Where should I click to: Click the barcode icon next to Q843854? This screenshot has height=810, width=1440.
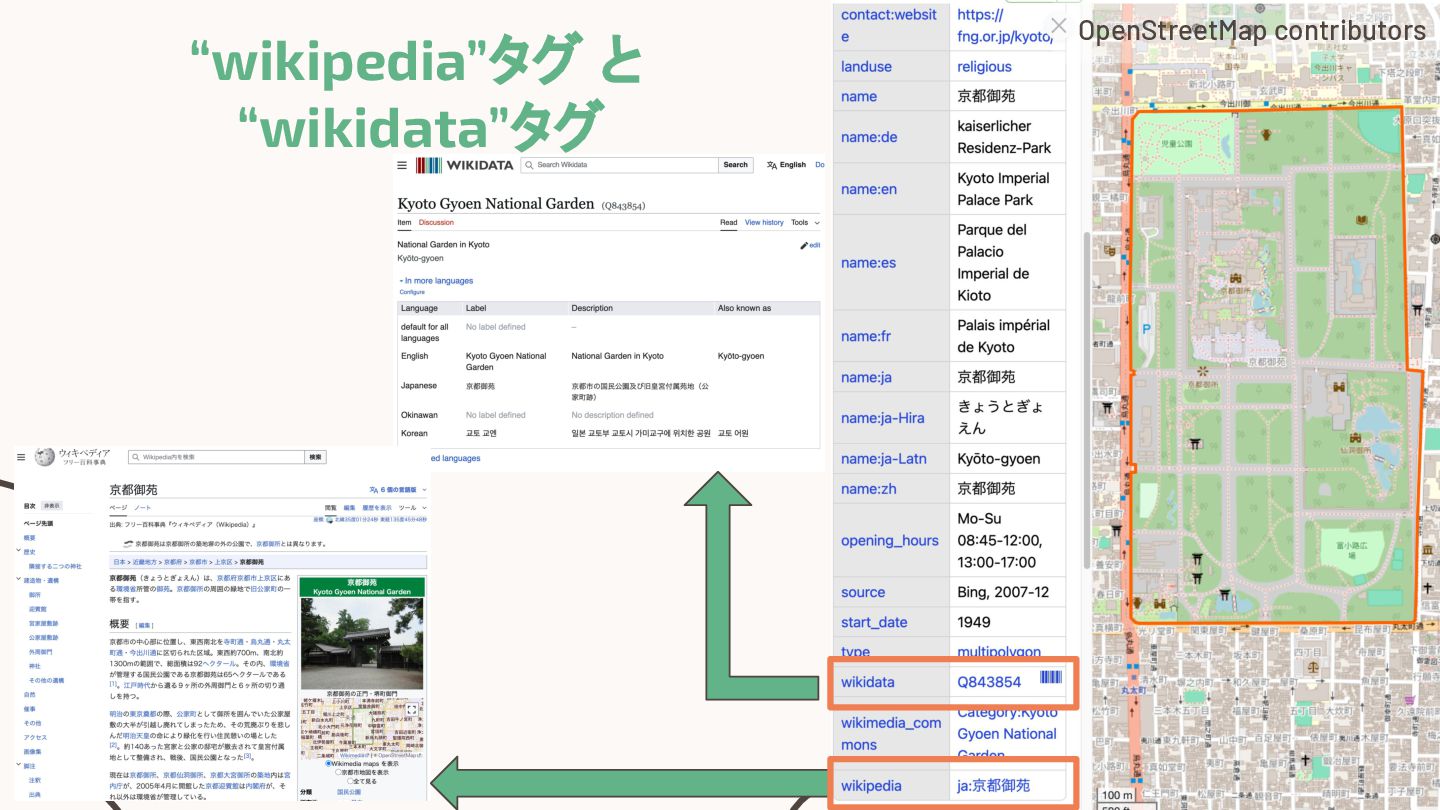pyautogui.click(x=1050, y=678)
